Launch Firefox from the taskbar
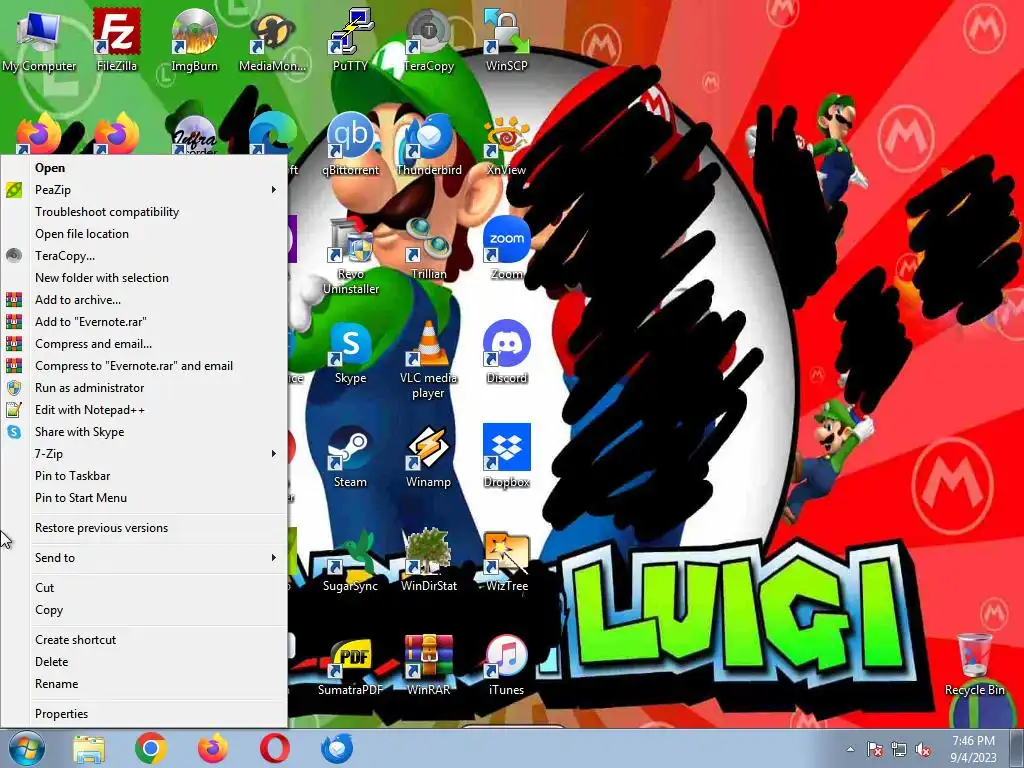This screenshot has width=1024, height=768. pyautogui.click(x=213, y=749)
